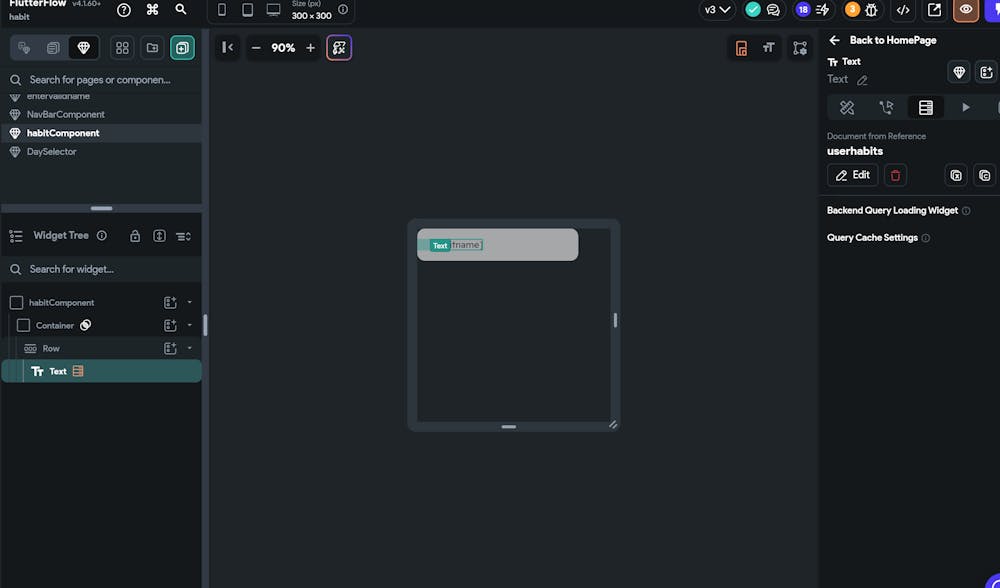The width and height of the screenshot is (1000, 588).
Task: Open version v3 dropdown
Action: pyautogui.click(x=717, y=10)
